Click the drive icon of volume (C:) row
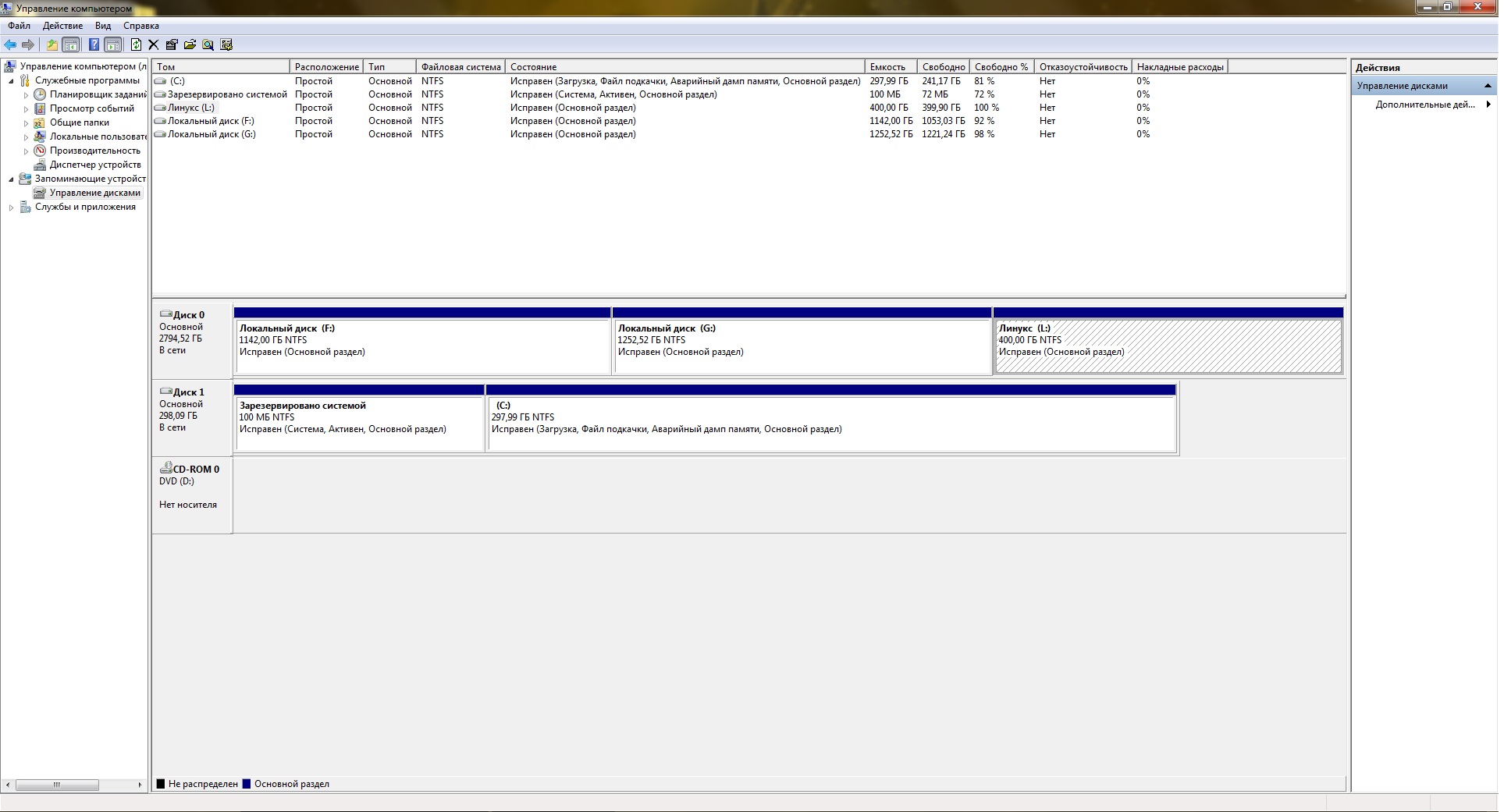The image size is (1504, 812). 161,81
